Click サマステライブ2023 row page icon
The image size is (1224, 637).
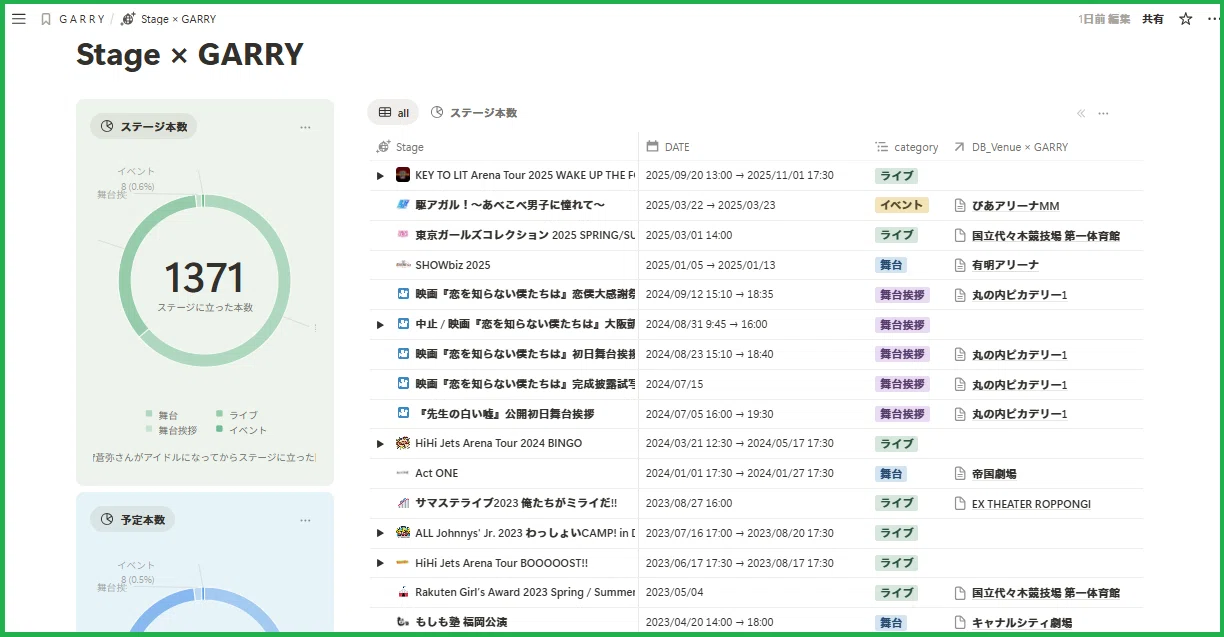click(403, 503)
